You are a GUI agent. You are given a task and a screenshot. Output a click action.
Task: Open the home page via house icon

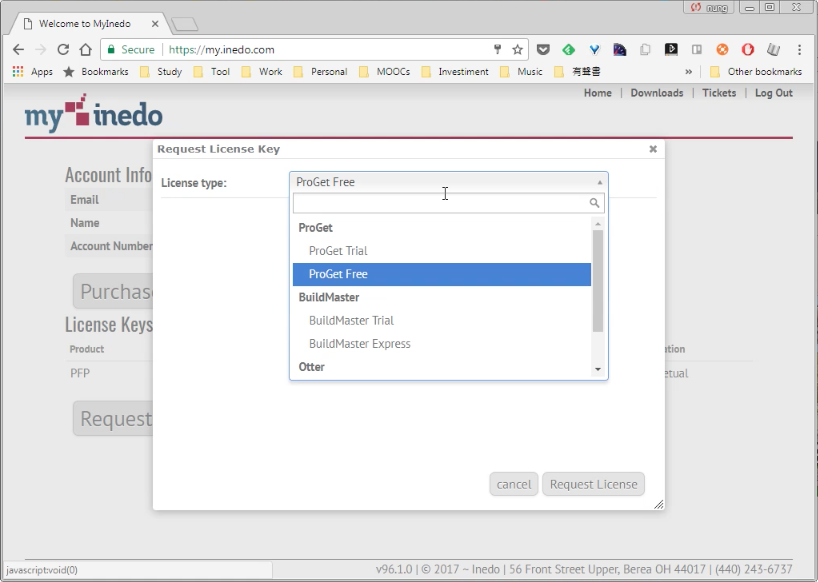tap(86, 50)
